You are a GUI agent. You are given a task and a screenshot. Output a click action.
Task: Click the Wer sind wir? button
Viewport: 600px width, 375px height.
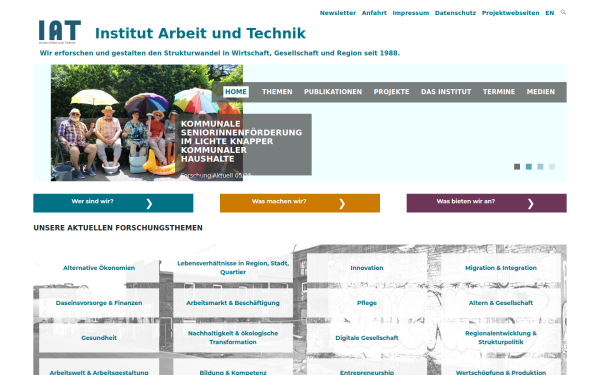coord(113,203)
